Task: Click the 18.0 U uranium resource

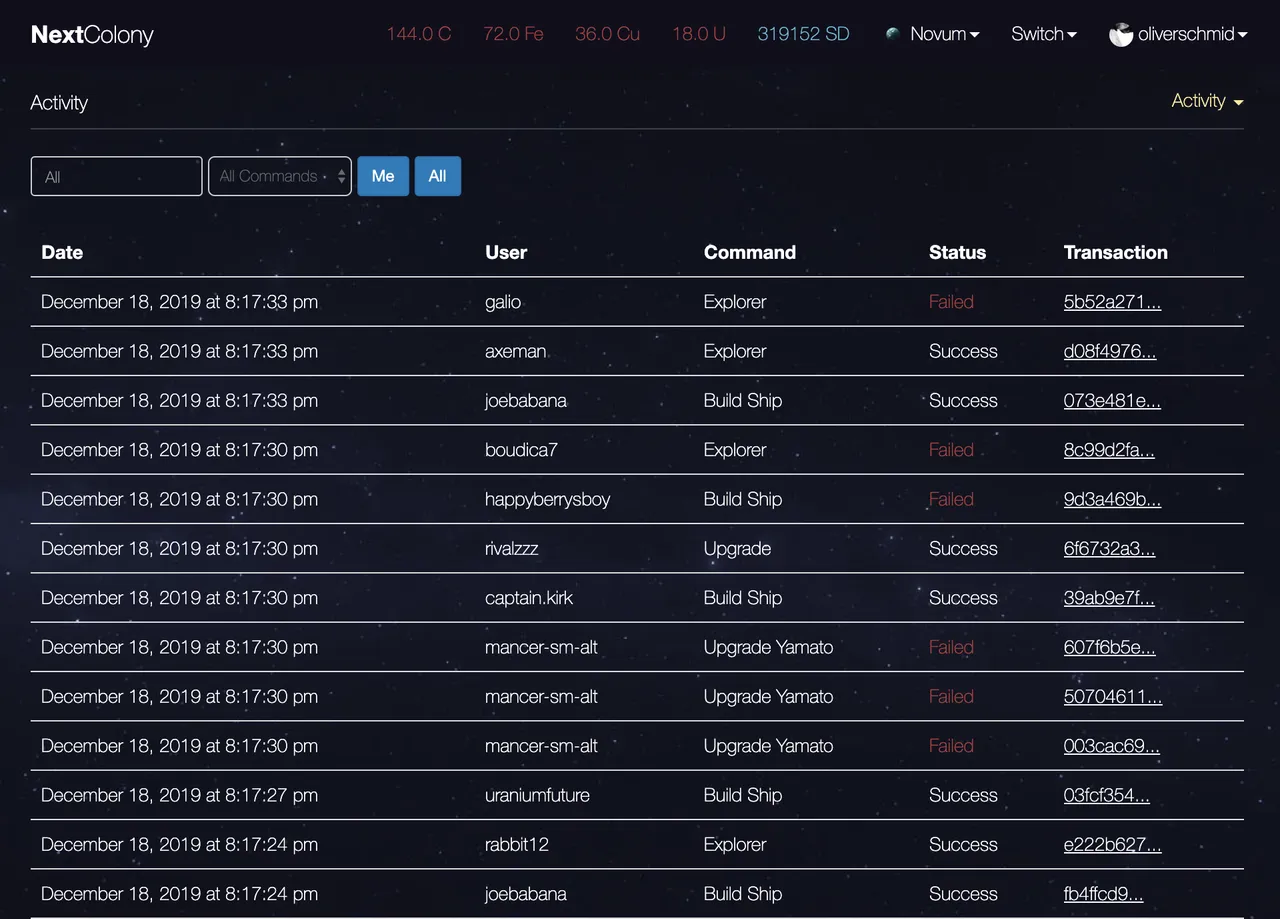Action: click(x=698, y=34)
